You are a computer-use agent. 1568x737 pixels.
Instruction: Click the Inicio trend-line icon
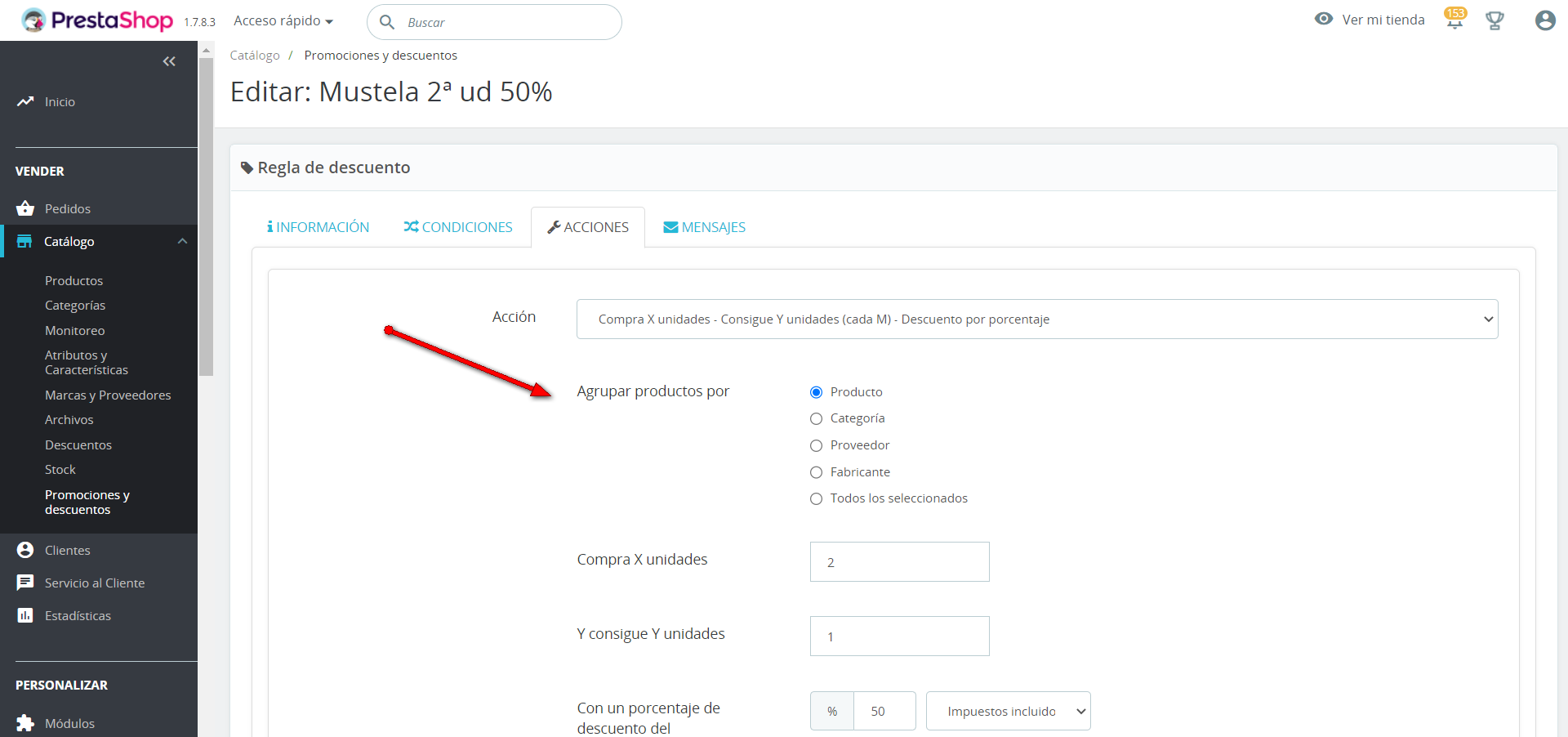pos(25,101)
